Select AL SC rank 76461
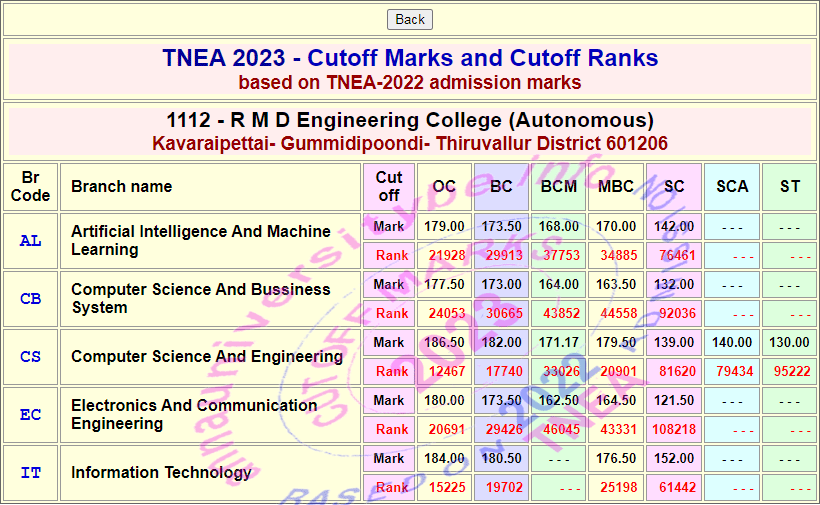The height and width of the screenshot is (505, 820). tap(677, 255)
